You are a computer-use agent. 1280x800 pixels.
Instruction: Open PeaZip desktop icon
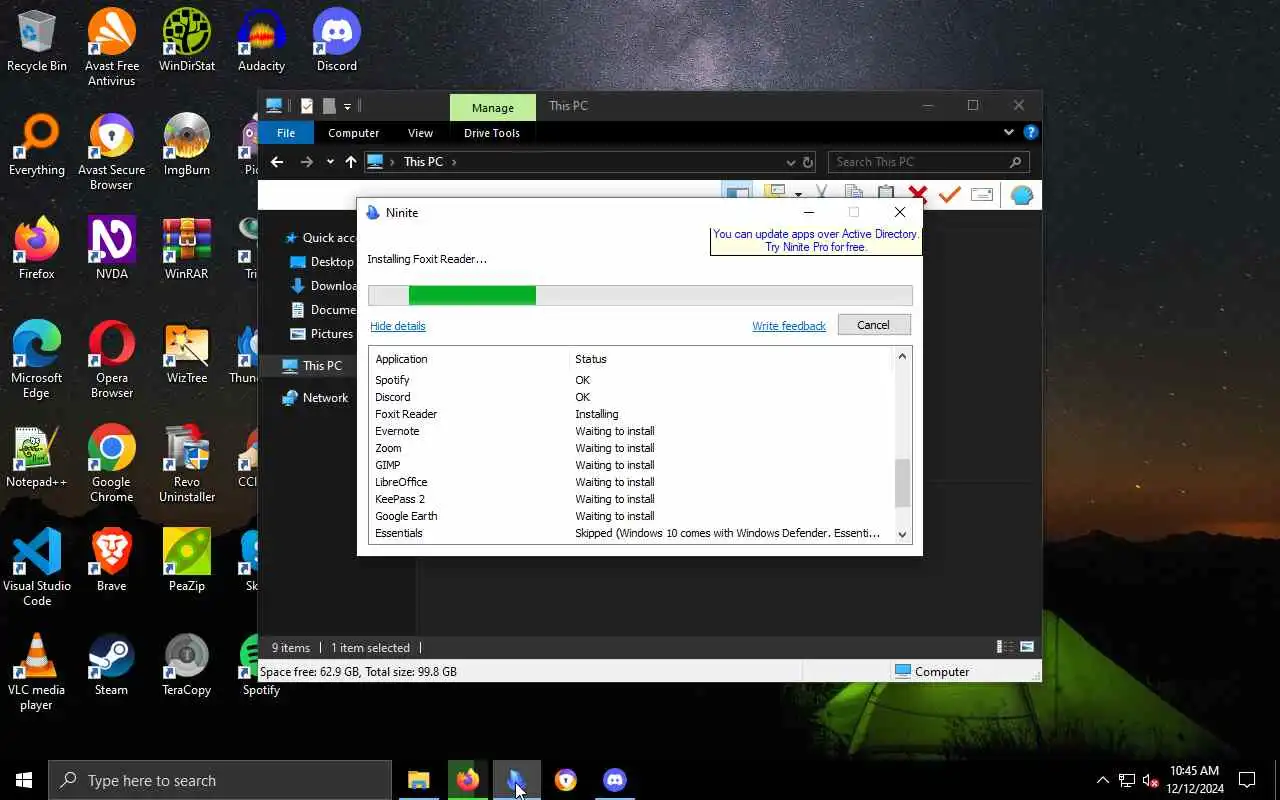point(187,561)
